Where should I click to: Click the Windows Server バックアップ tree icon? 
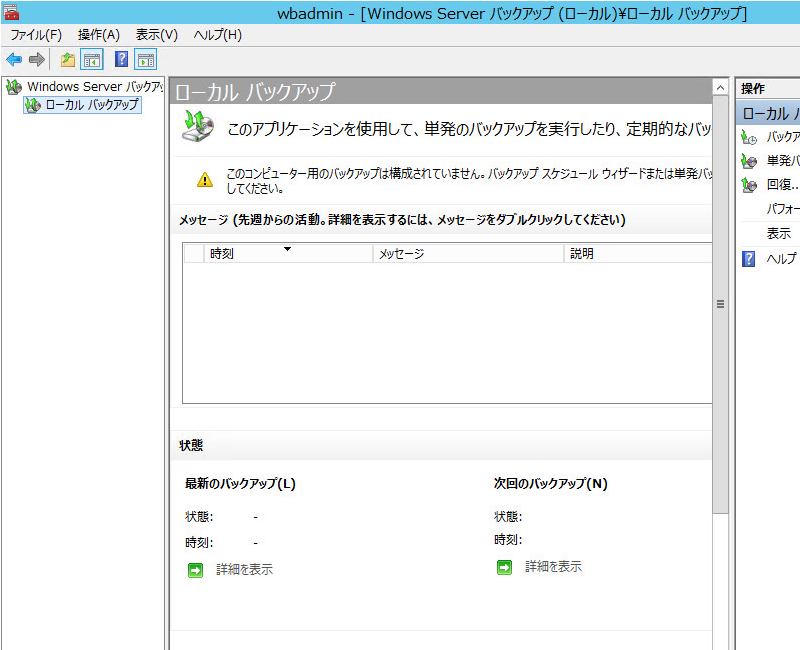coord(14,87)
